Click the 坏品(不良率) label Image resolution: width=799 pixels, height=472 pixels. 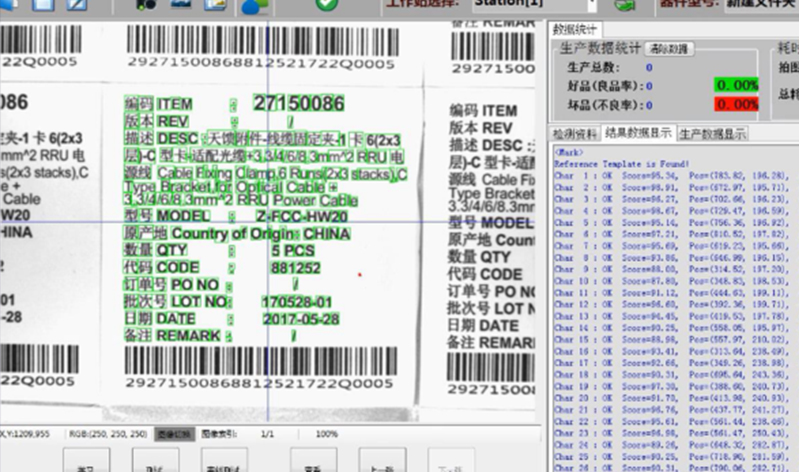tap(605, 105)
